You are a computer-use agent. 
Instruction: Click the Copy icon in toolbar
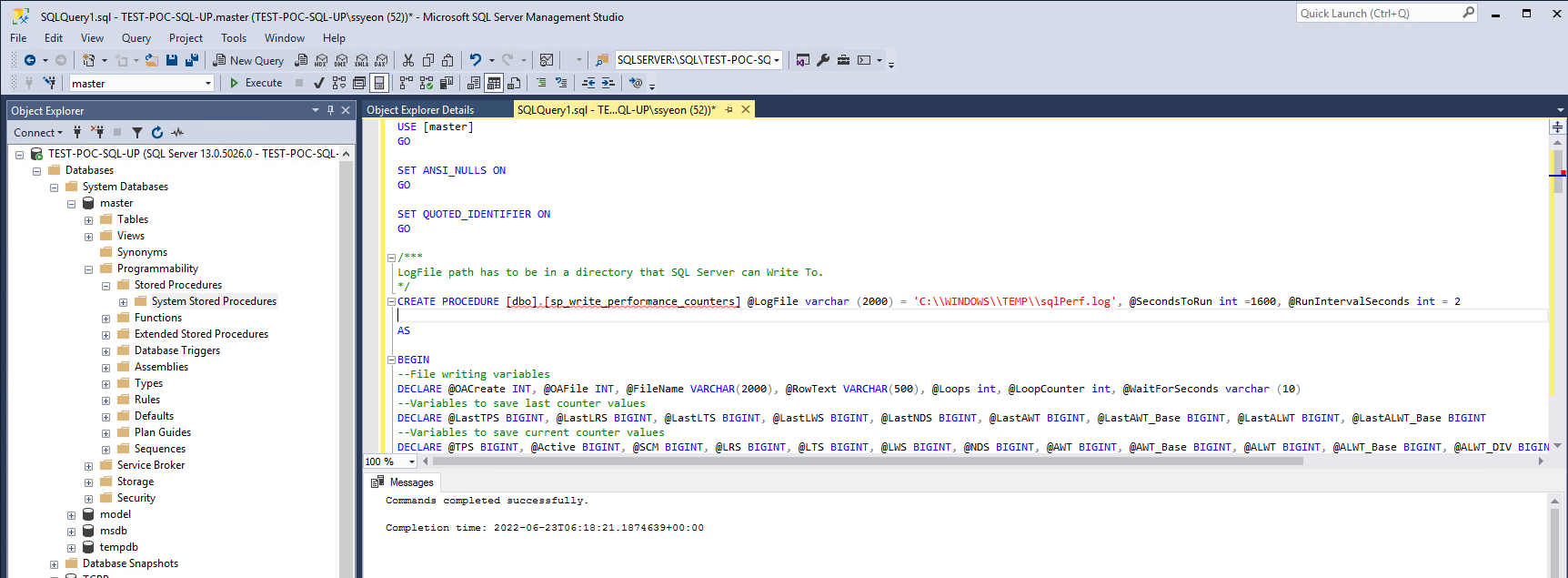tap(428, 60)
